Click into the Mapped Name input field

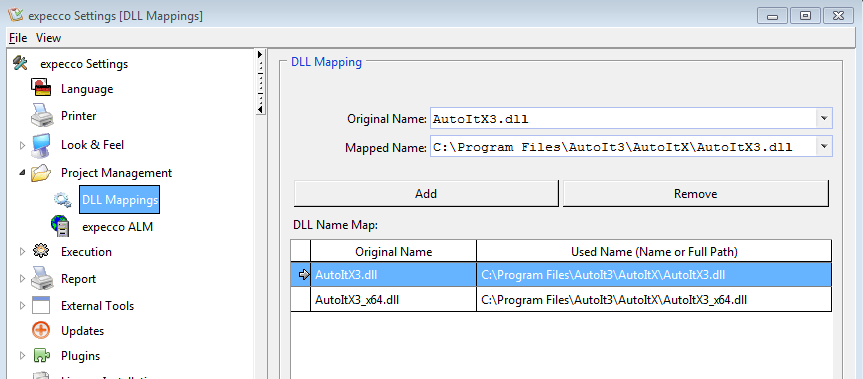coord(623,146)
